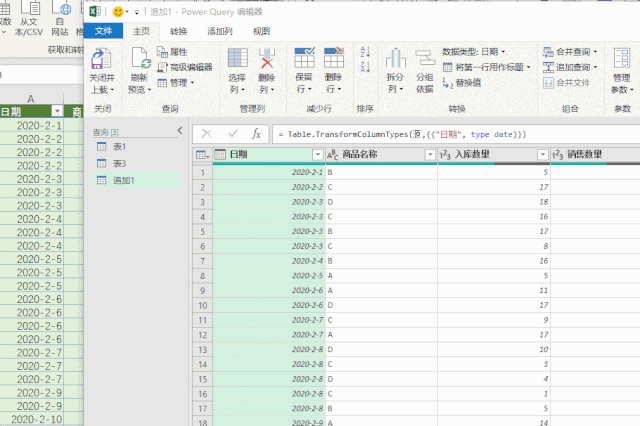The width and height of the screenshot is (640, 426).
Task: Click the Close & Load icon
Action: 101,58
